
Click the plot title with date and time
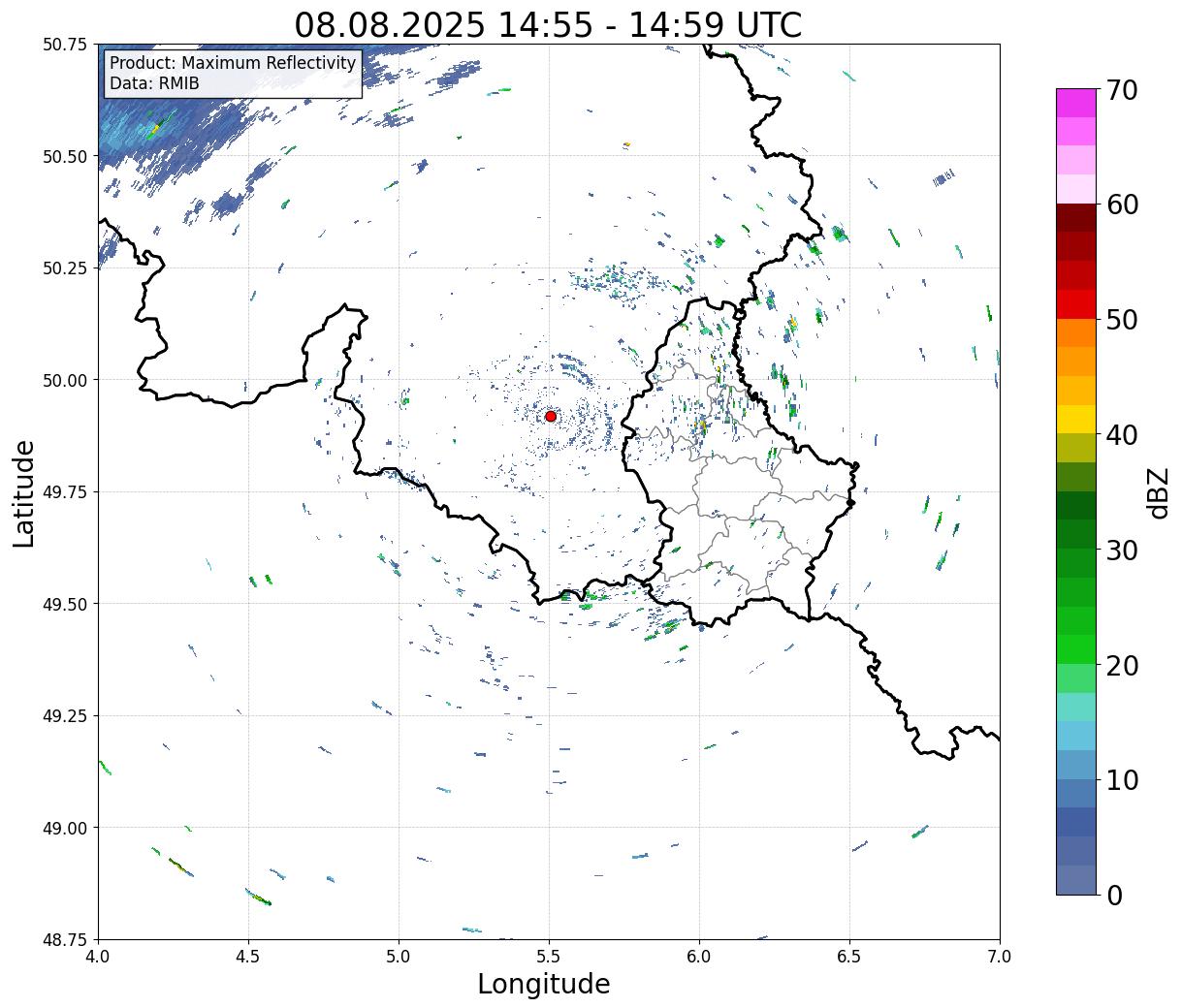point(548,24)
